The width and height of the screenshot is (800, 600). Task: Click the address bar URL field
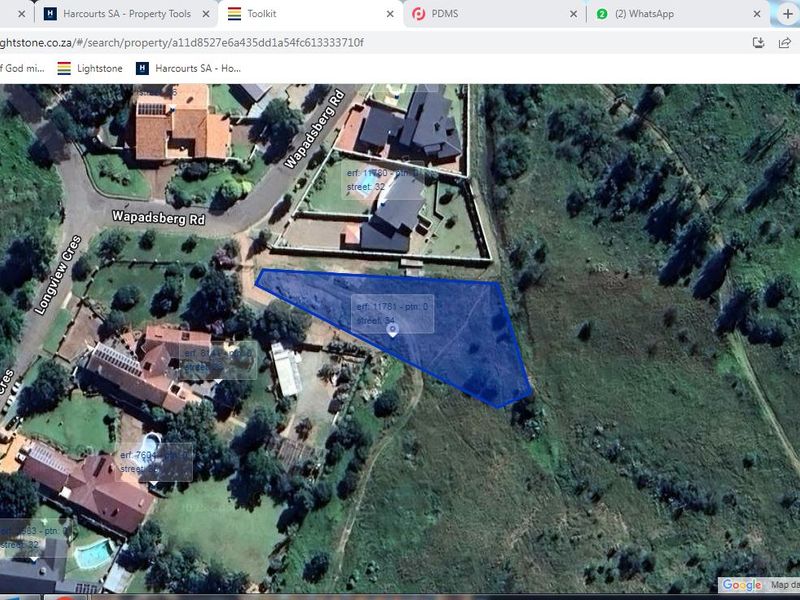coord(300,44)
